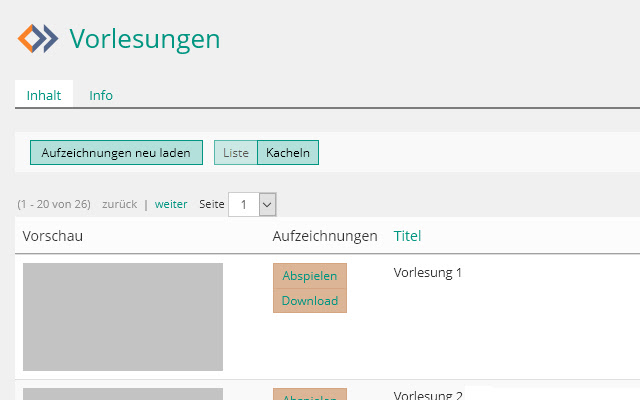Click the Aufzeichnungen column header
Image resolution: width=640 pixels, height=400 pixels.
325,236
